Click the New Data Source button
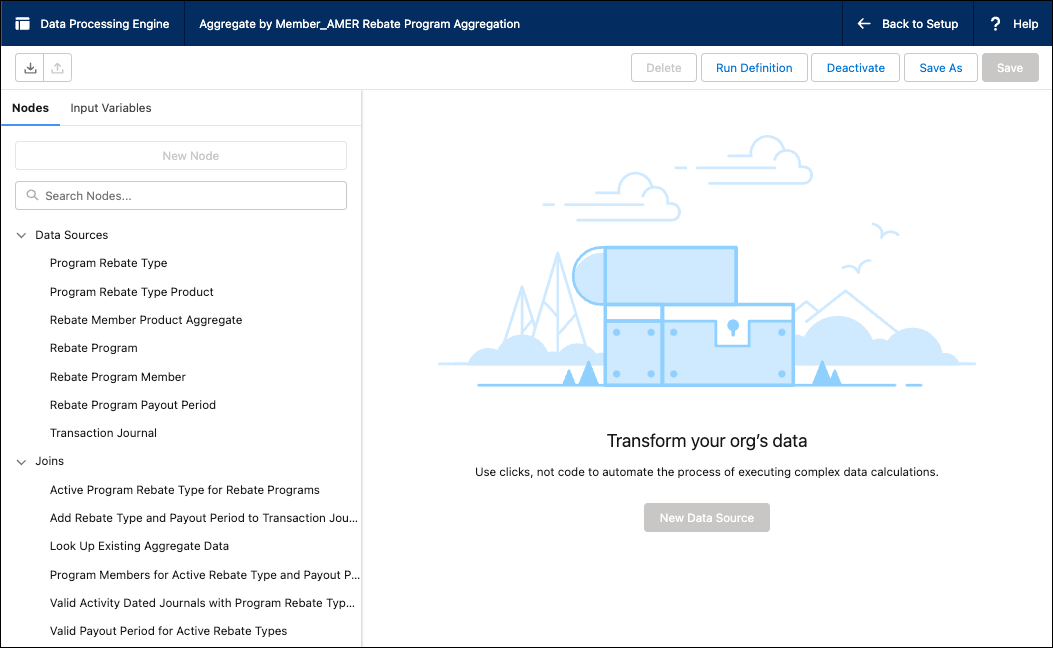The height and width of the screenshot is (648, 1053). 706,517
